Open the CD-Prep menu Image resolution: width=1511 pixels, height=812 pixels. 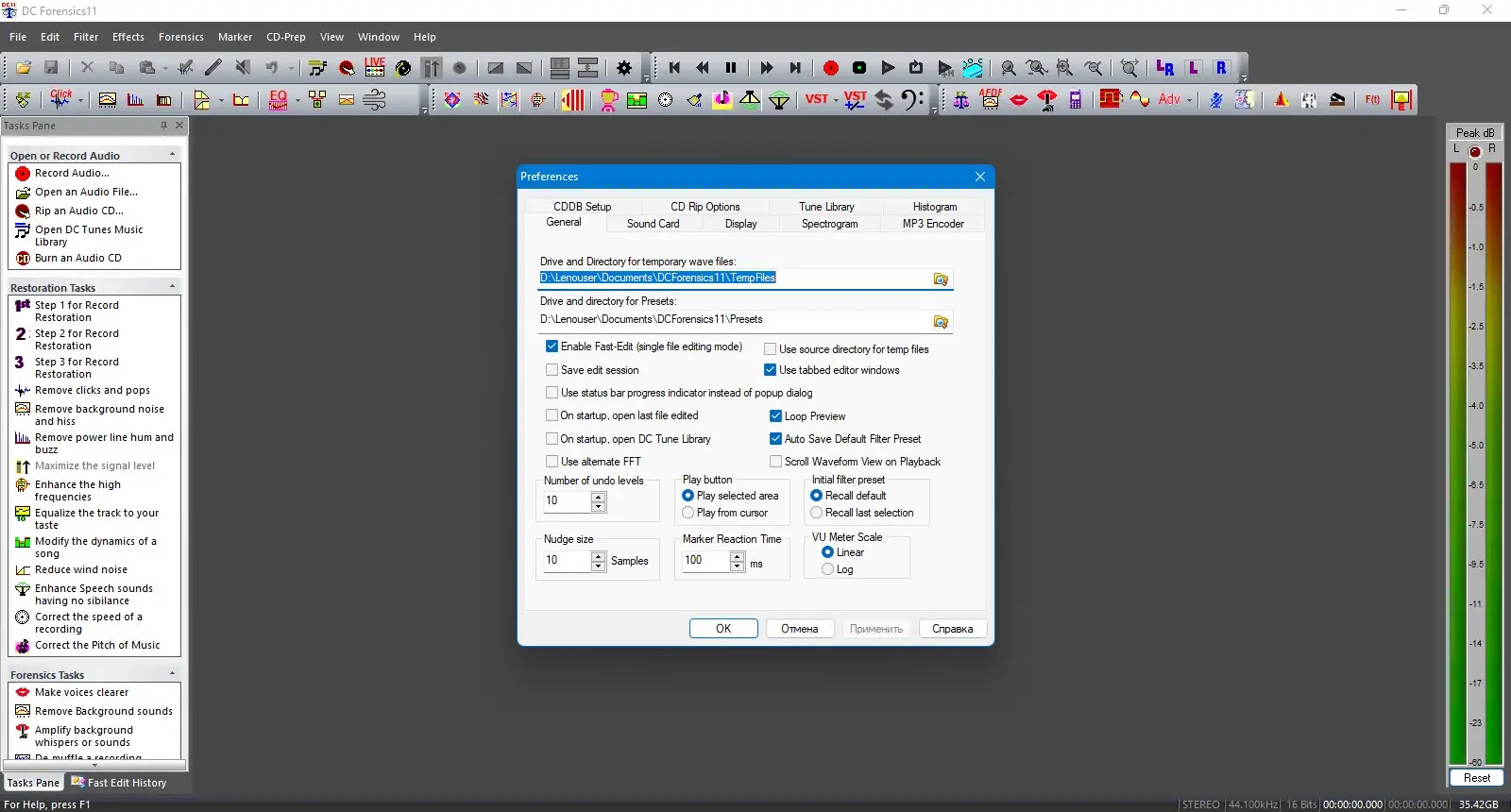[286, 37]
